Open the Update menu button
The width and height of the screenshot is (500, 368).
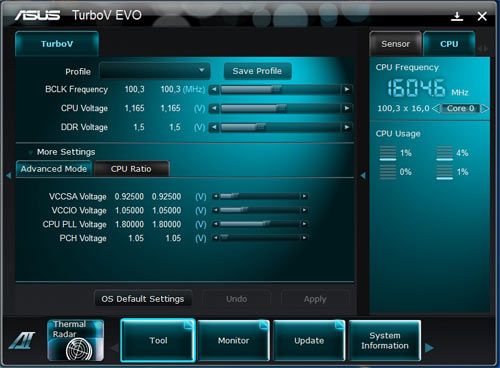(309, 340)
